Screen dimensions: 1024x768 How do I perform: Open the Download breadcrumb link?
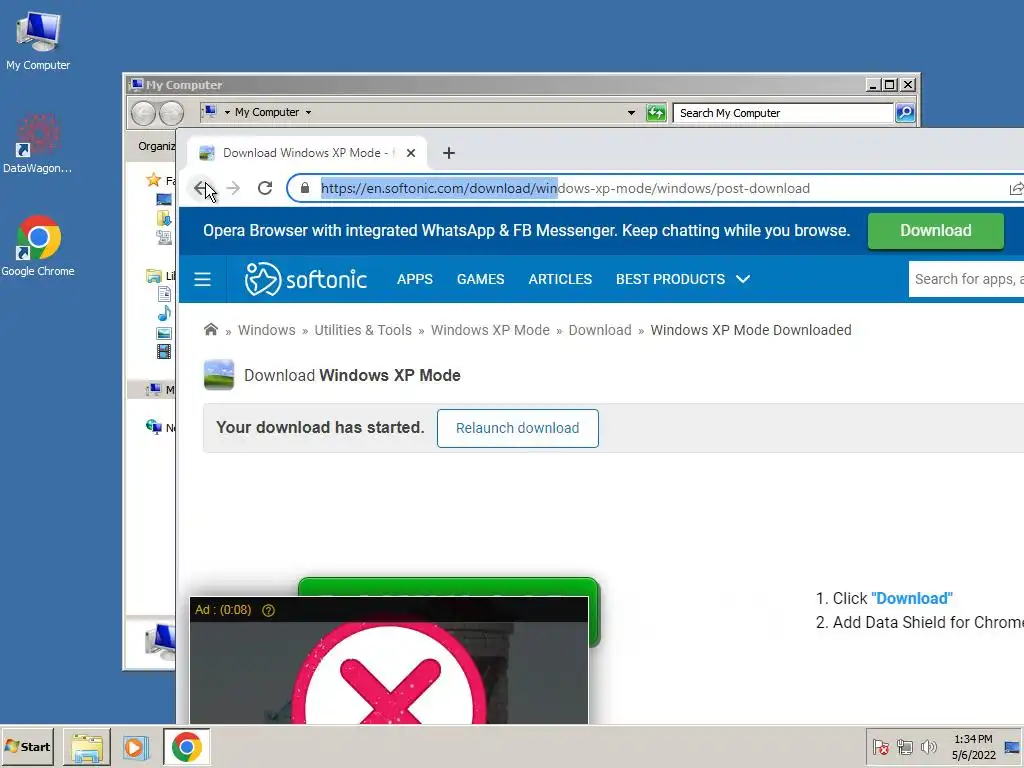(x=600, y=330)
